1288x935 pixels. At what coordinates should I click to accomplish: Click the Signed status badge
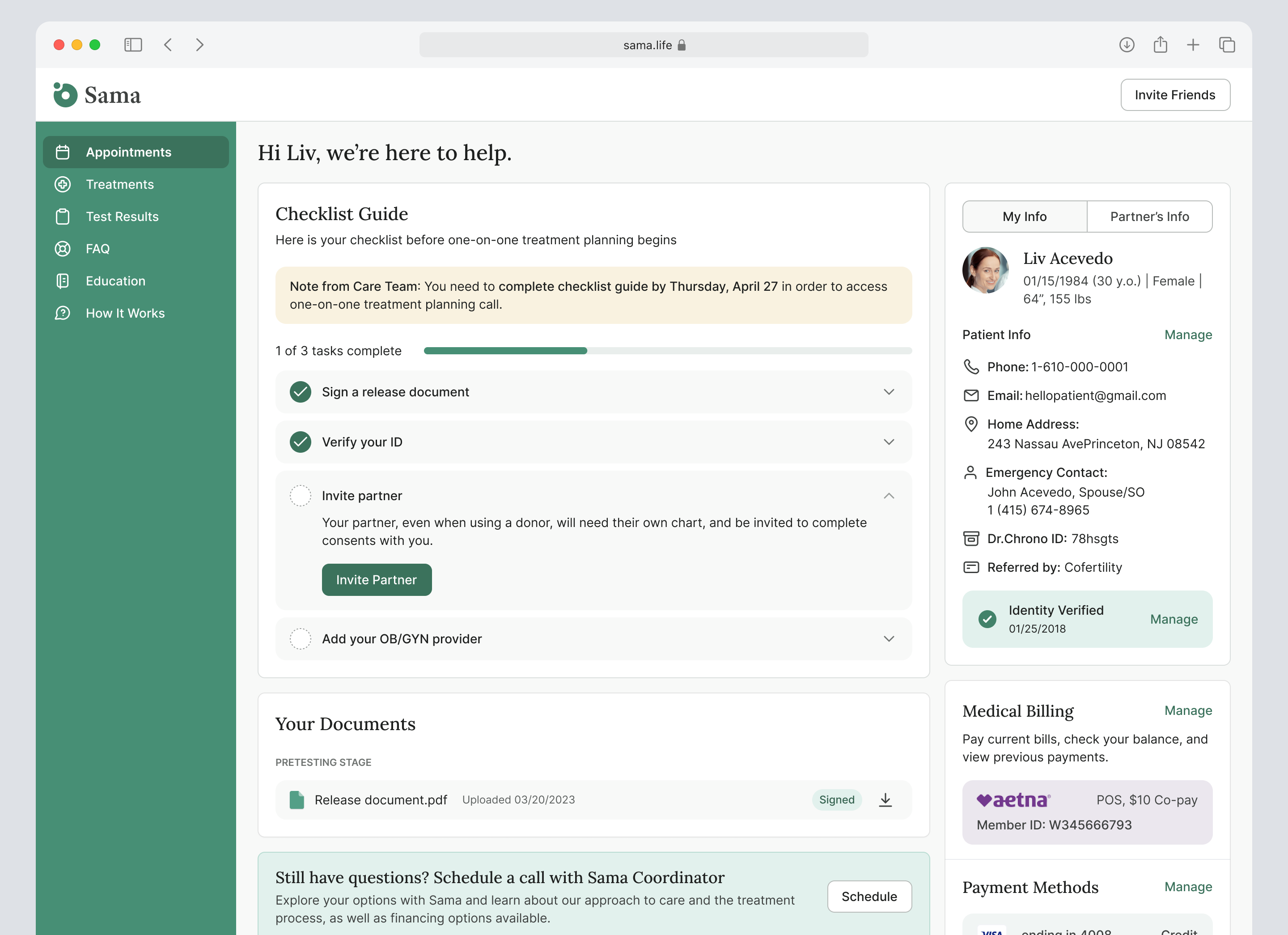pyautogui.click(x=836, y=800)
